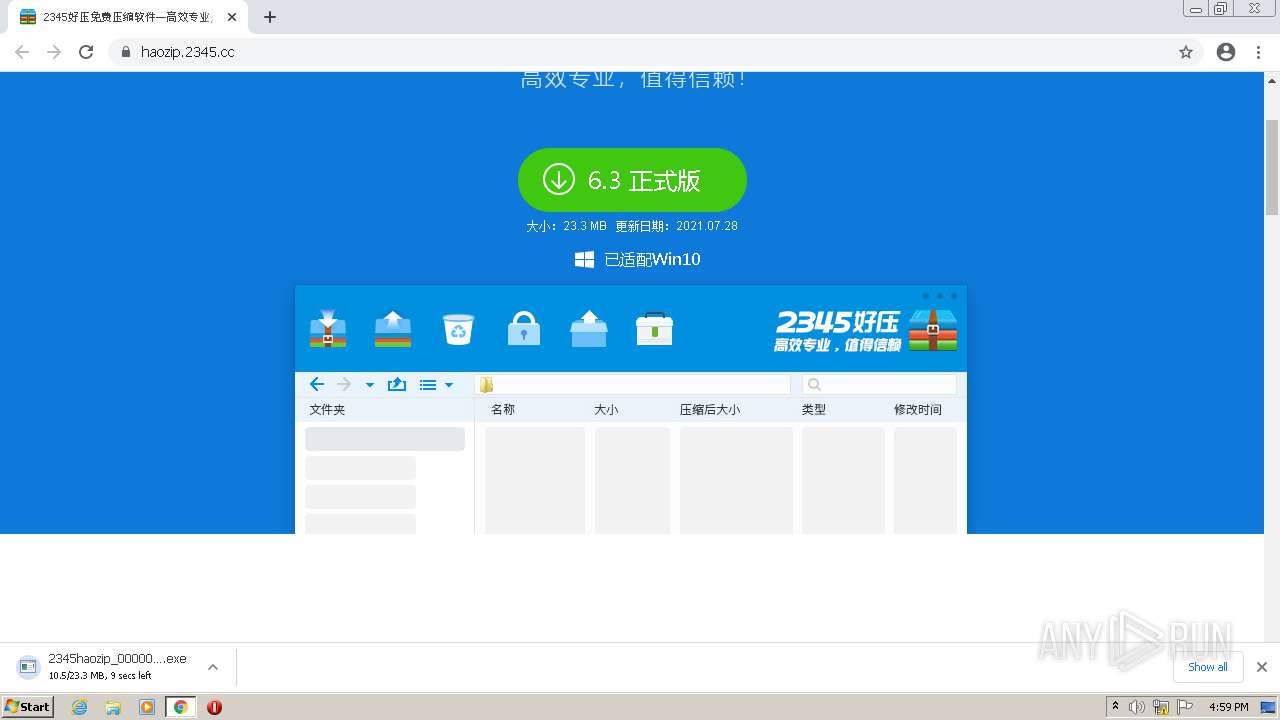The image size is (1280, 720).
Task: Select the 2345好压 browser tab
Action: (127, 17)
